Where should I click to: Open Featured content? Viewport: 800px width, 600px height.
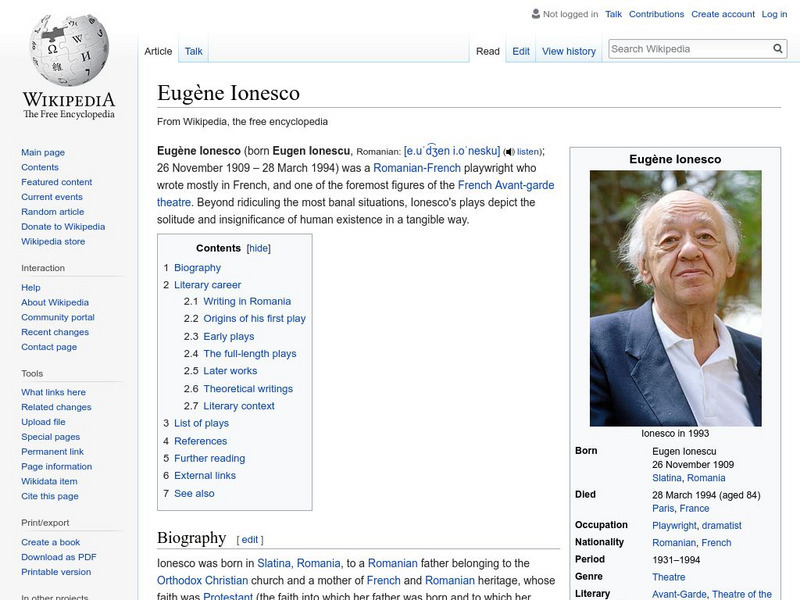point(57,182)
